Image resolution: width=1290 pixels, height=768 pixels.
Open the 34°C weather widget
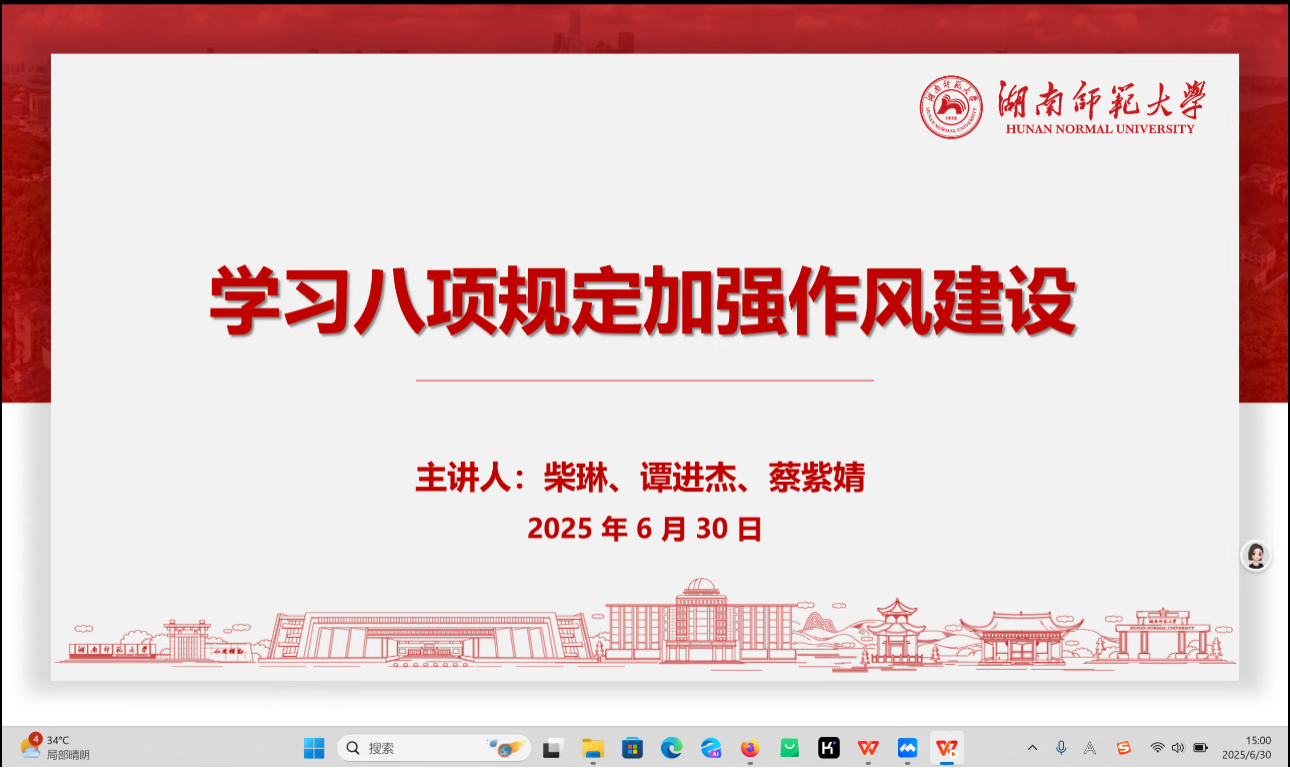[55, 748]
